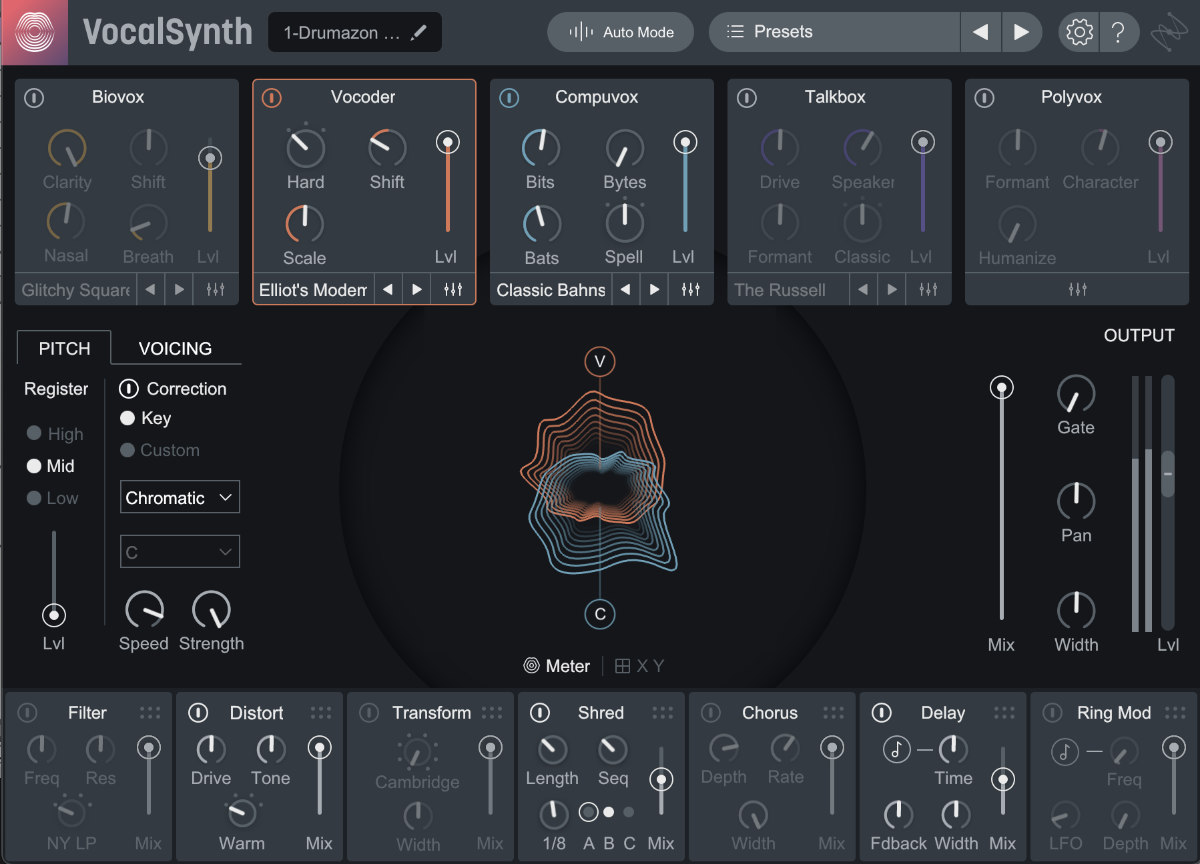Click the Transform module drag handle dots
Viewport: 1200px width, 864px height.
[492, 713]
